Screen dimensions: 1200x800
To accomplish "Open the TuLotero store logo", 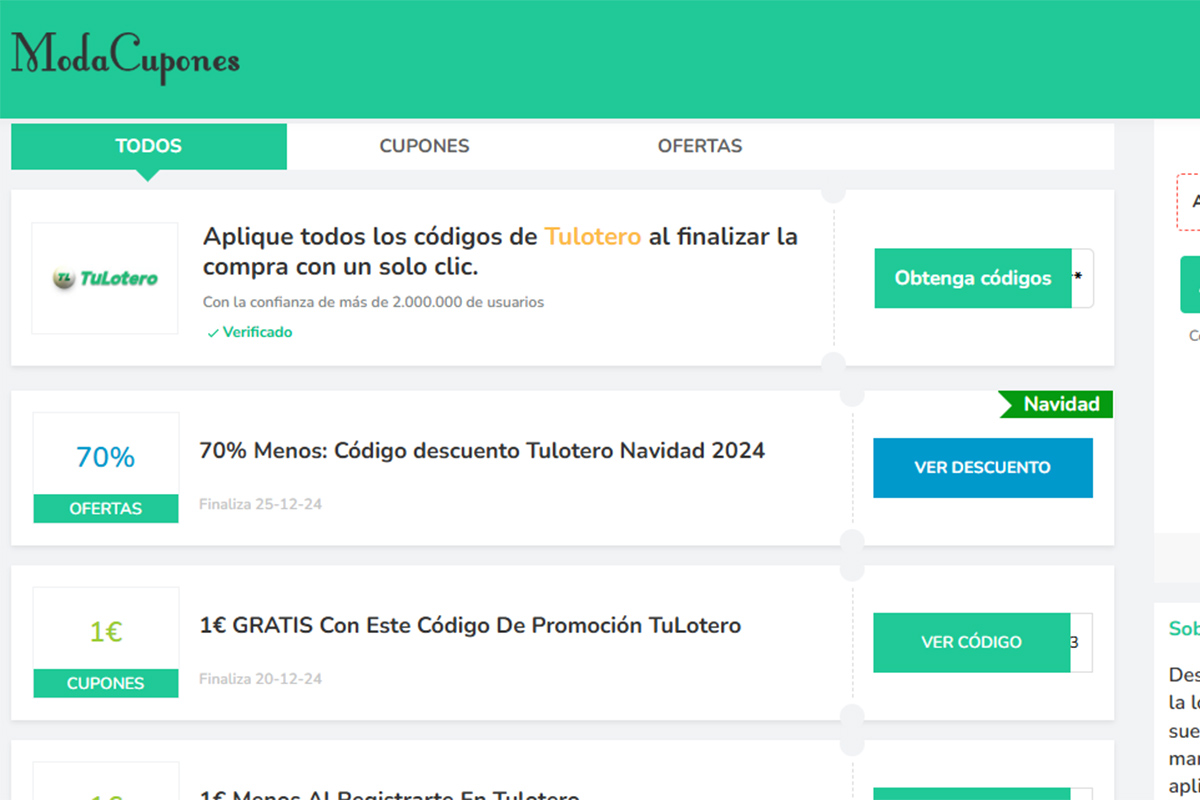I will [105, 278].
